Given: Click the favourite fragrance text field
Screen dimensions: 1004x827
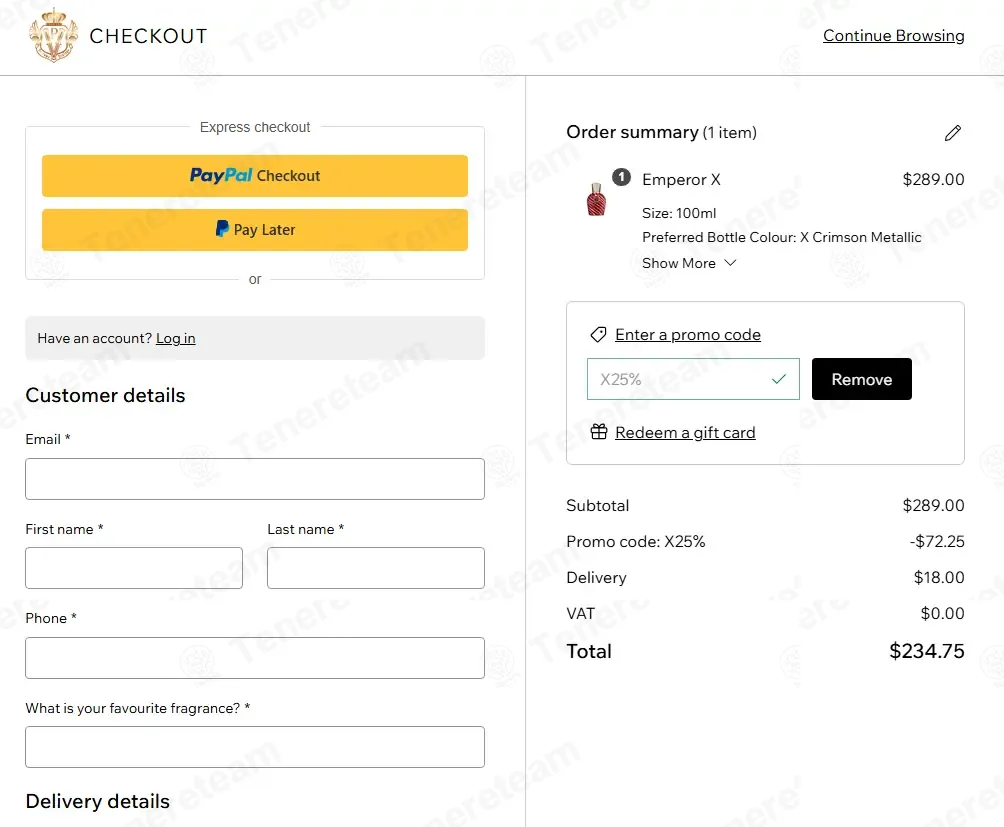Looking at the screenshot, I should point(255,747).
